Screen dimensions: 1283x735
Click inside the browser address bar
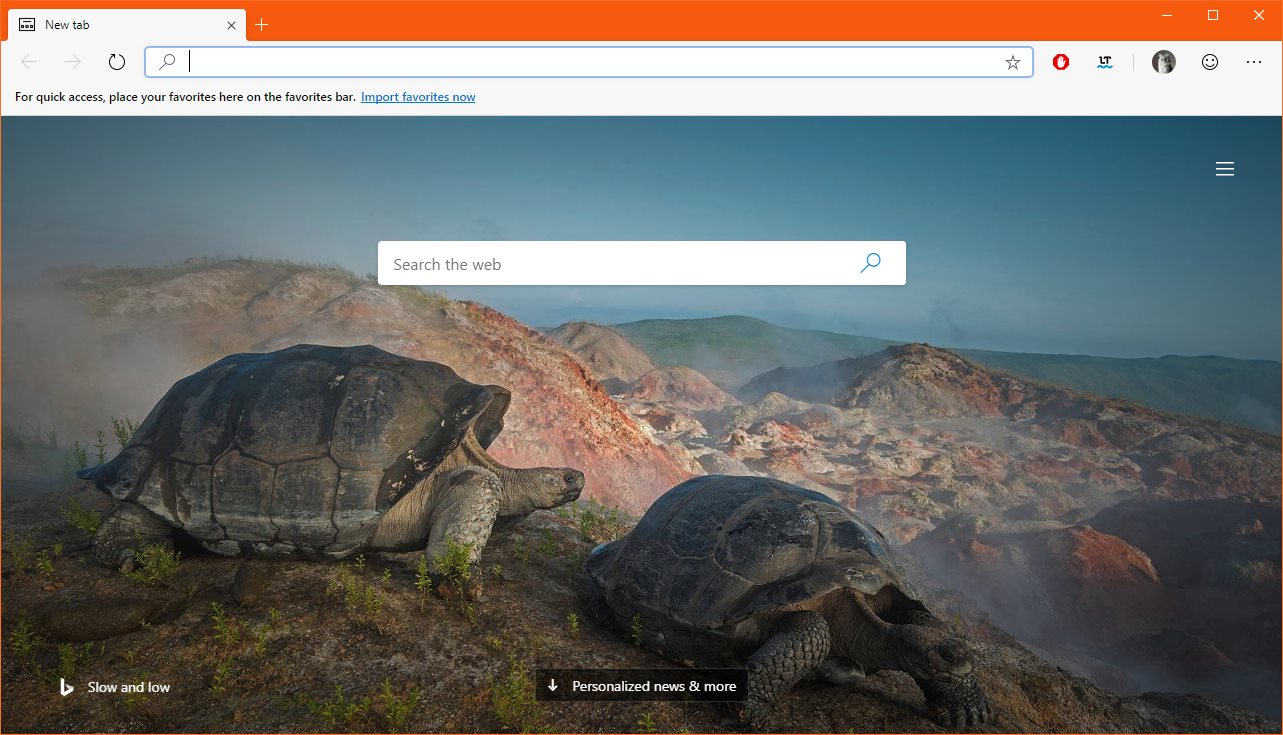tap(589, 62)
